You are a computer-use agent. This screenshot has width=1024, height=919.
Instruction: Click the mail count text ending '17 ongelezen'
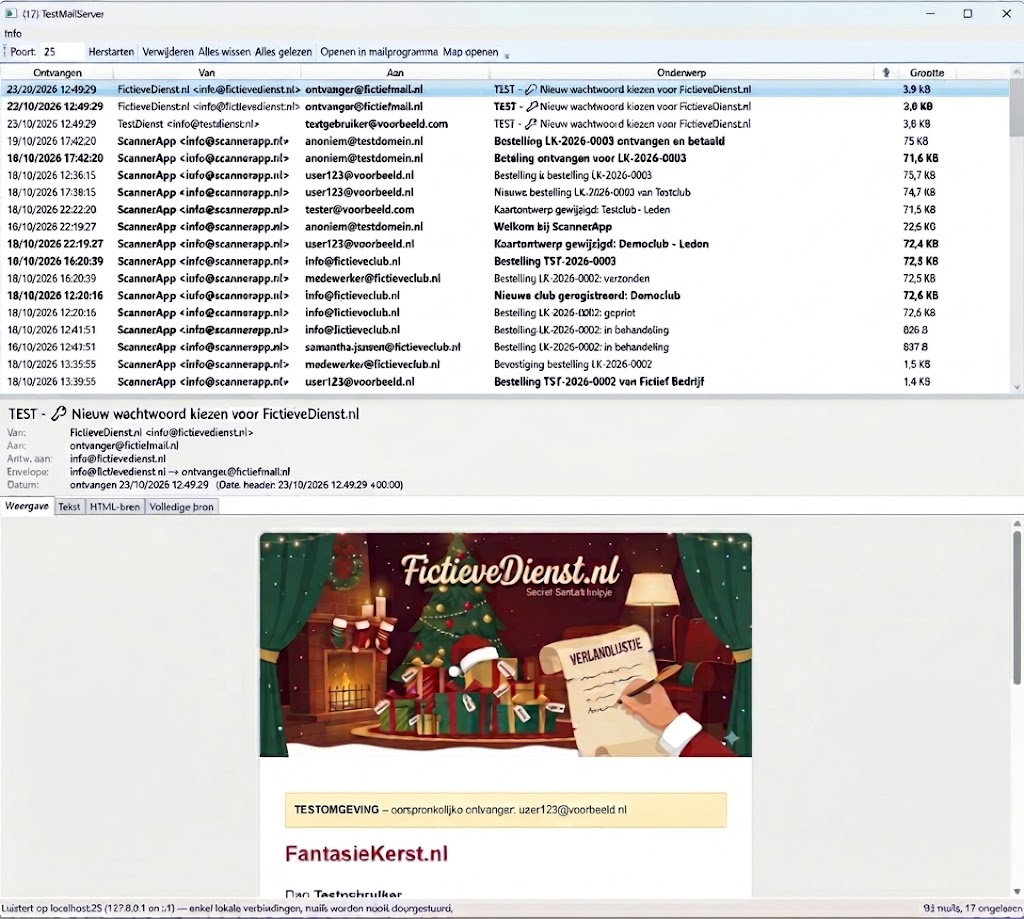[x=972, y=908]
